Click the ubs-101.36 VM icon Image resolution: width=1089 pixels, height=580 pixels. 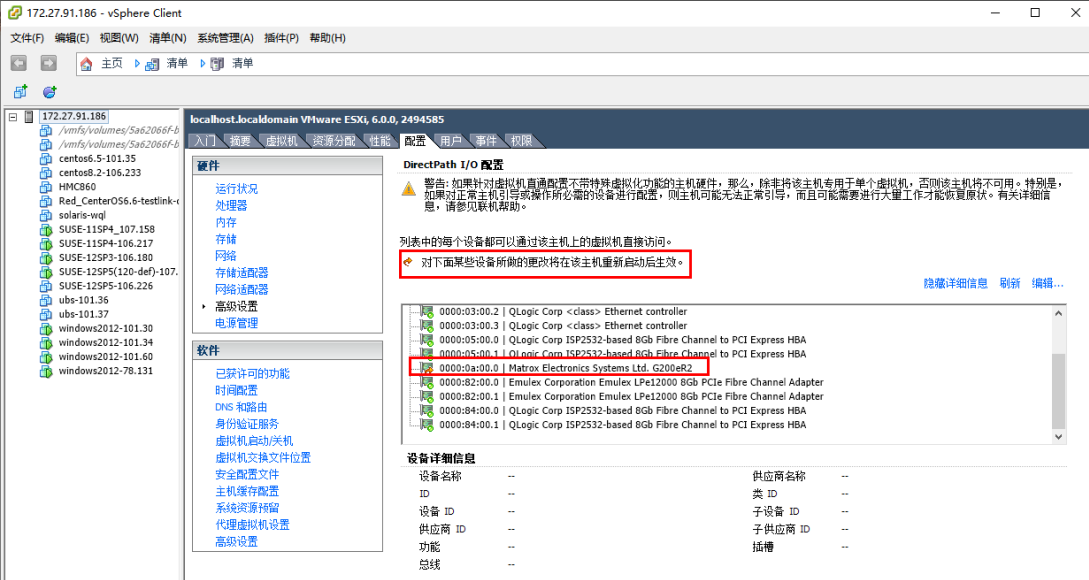[x=46, y=300]
